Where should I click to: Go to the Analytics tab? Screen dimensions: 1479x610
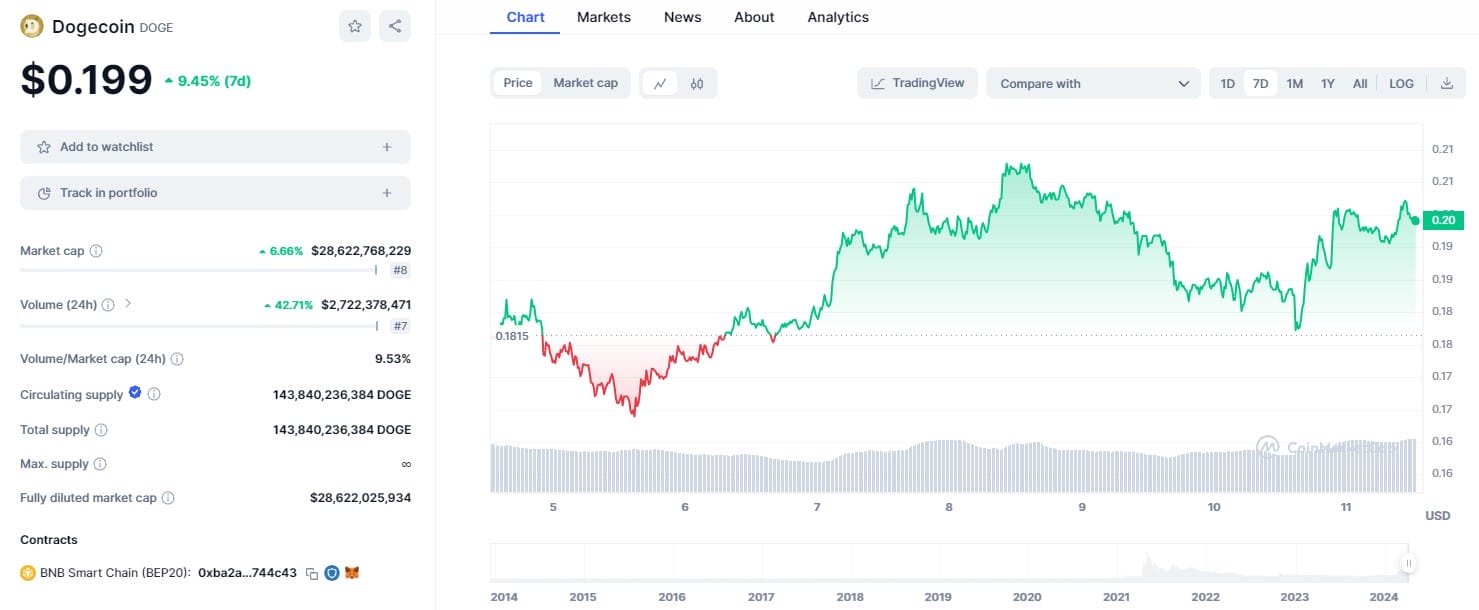(838, 17)
